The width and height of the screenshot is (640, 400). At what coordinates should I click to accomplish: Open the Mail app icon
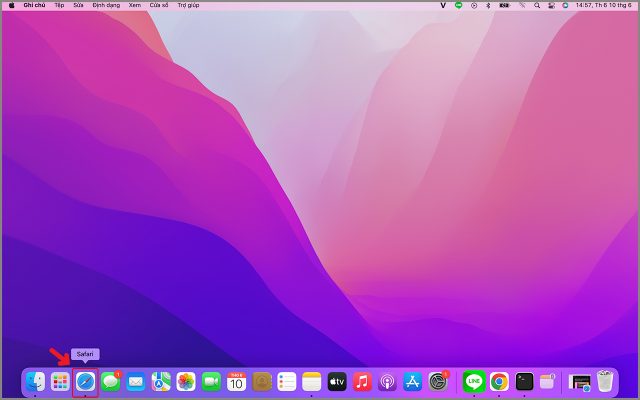pyautogui.click(x=135, y=381)
